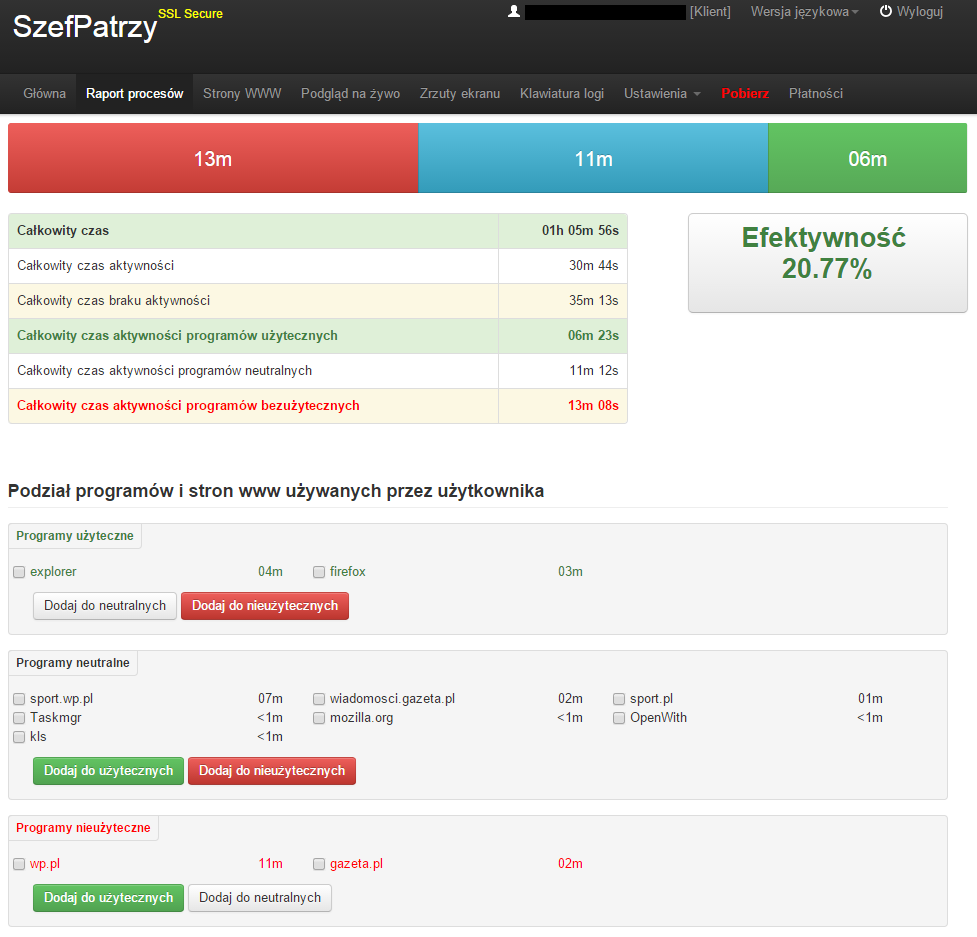Click the 01h 05m 56s value
This screenshot has width=977, height=937.
(x=580, y=231)
